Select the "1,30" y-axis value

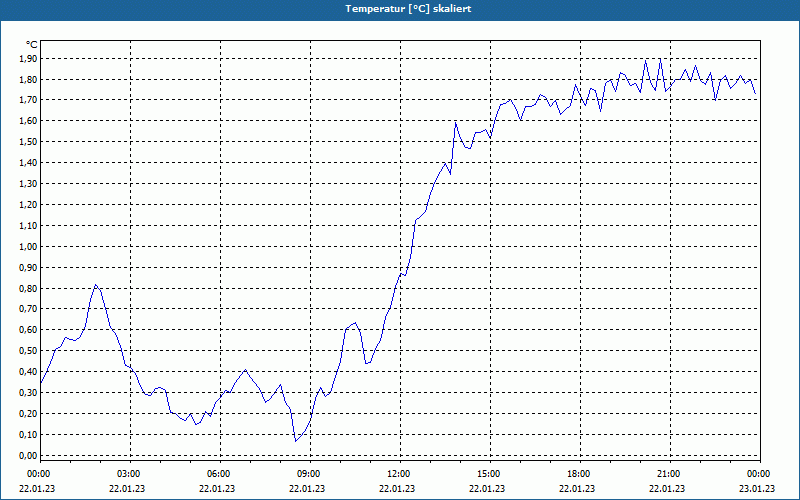tap(30, 183)
